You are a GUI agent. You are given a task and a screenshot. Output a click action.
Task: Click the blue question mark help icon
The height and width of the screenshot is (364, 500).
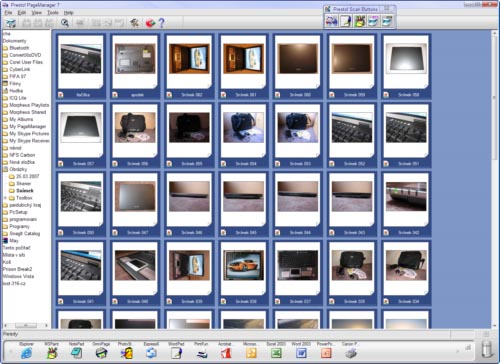tap(161, 23)
